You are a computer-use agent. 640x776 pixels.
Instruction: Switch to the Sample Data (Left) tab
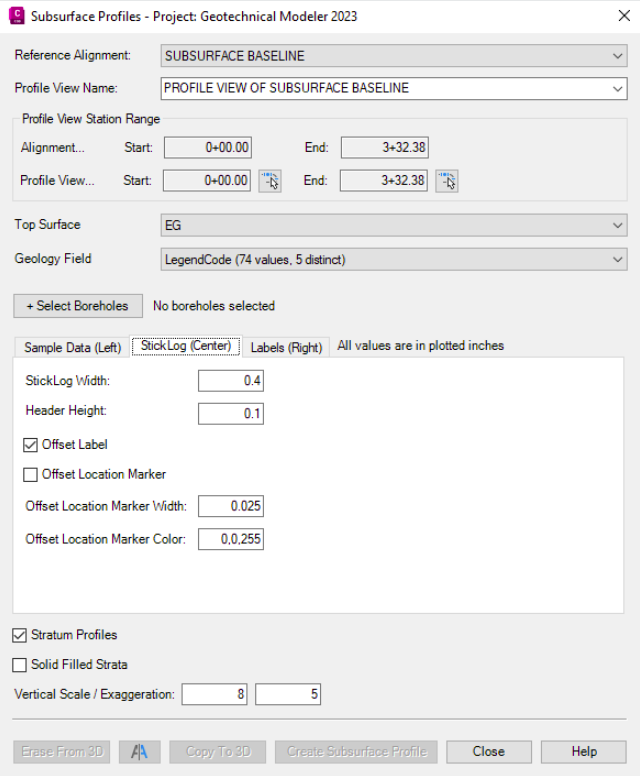point(73,347)
